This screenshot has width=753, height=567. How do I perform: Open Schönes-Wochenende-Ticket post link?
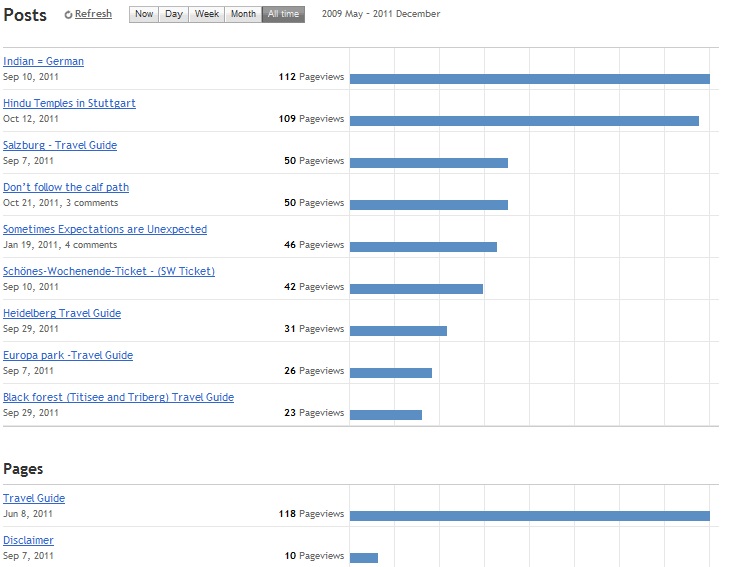[x=109, y=271]
